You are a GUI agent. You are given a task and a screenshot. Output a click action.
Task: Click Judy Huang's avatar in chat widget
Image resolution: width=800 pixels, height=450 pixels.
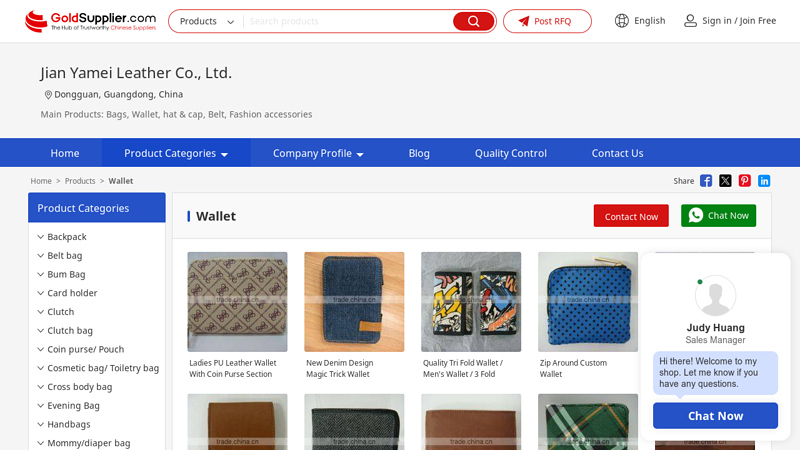point(715,295)
